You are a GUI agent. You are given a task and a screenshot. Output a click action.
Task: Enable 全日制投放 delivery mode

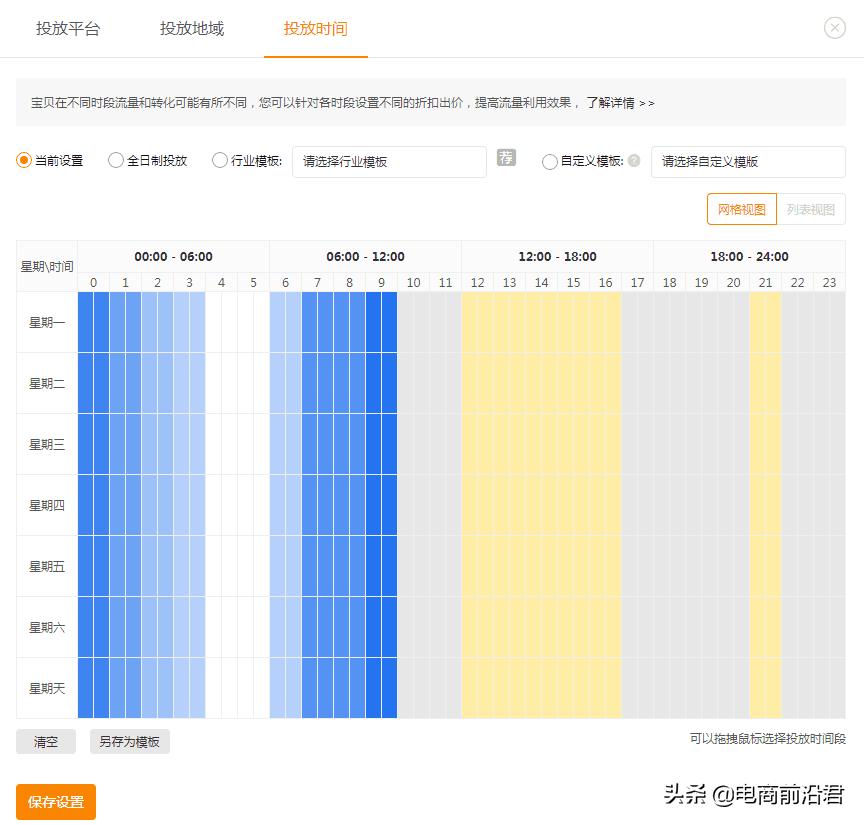pyautogui.click(x=116, y=162)
